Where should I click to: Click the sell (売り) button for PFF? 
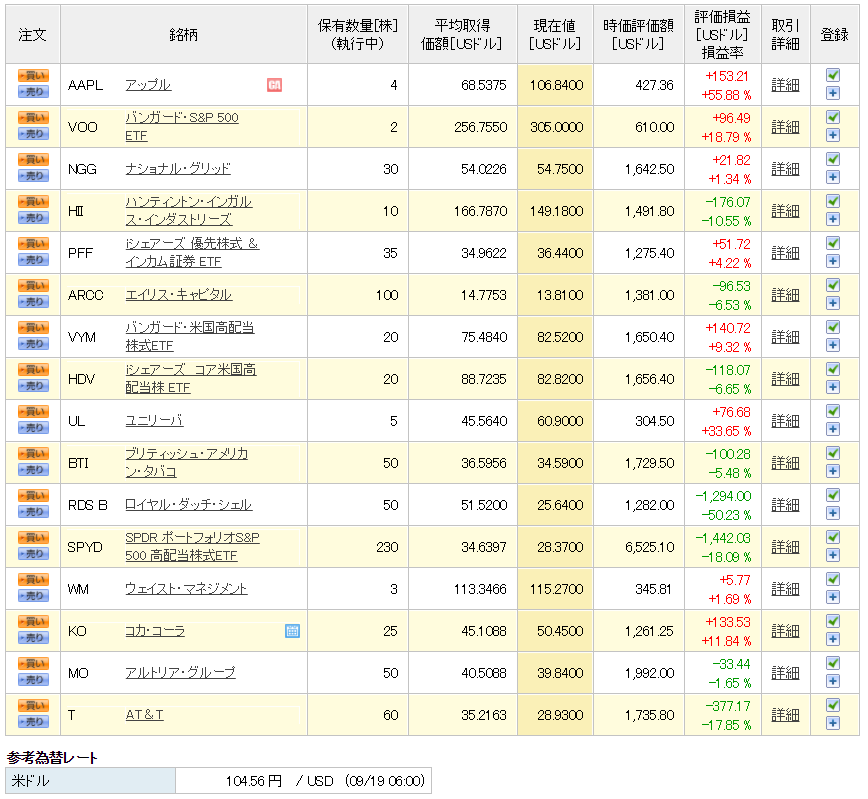[33, 260]
